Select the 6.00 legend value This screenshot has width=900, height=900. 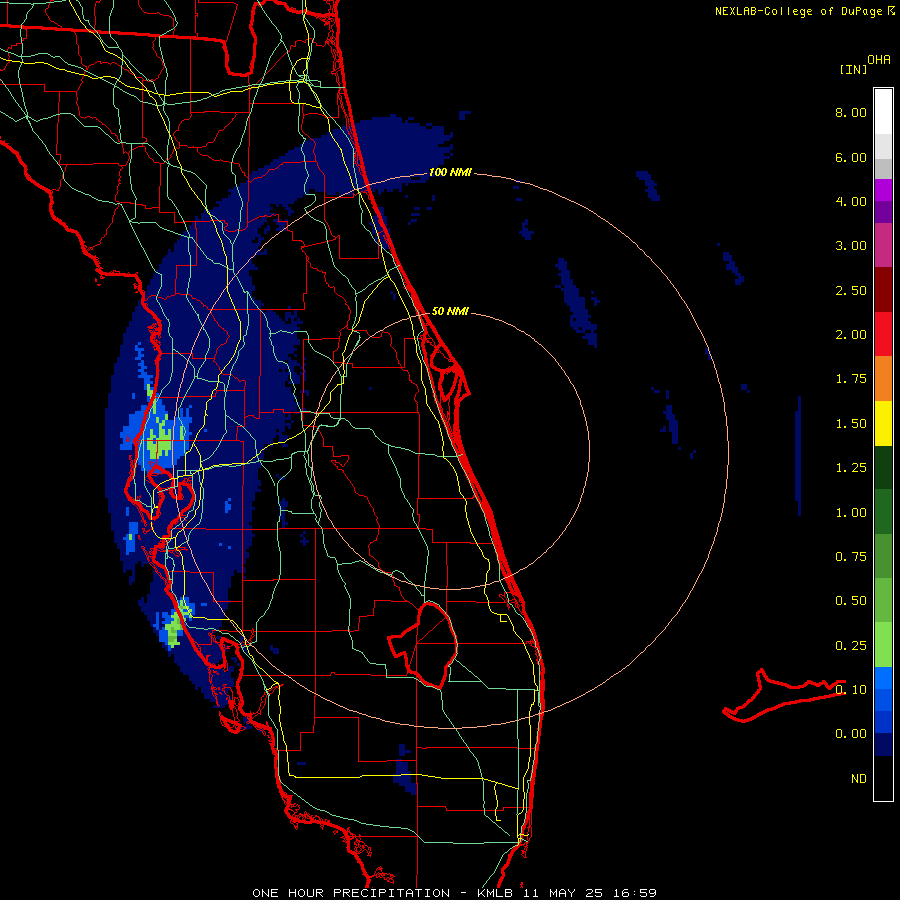851,157
